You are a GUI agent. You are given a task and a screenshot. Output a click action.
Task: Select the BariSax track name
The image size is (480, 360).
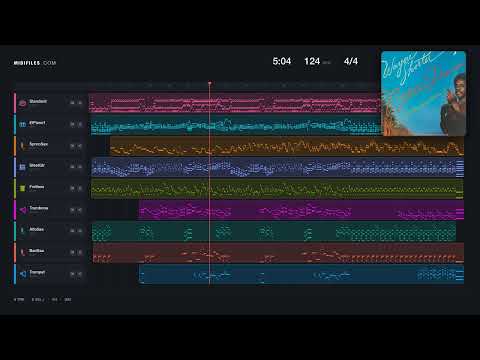click(37, 251)
